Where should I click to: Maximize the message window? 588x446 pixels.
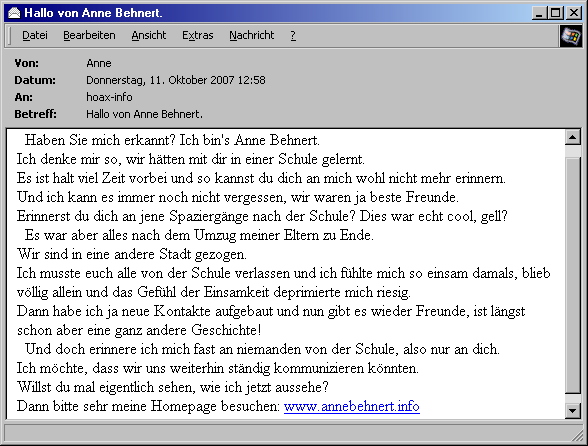tap(555, 13)
